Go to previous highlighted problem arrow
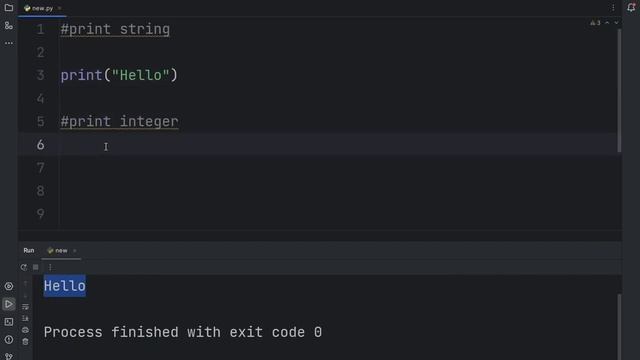This screenshot has width=640, height=360. coord(607,23)
